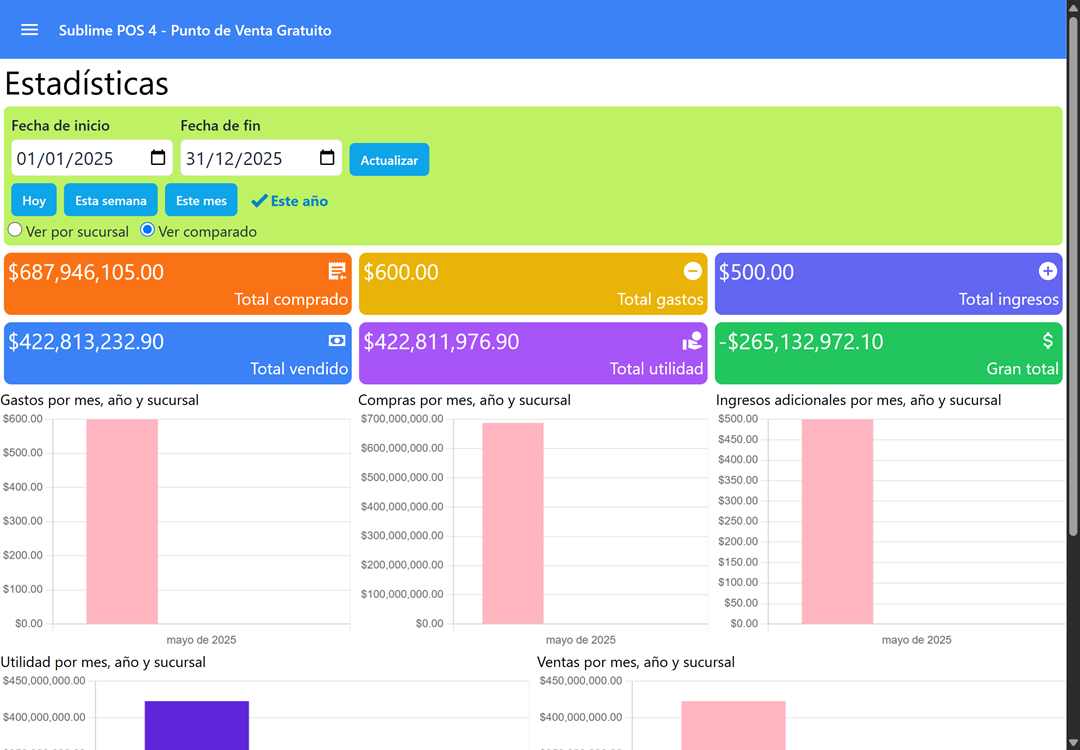Filter statistics by Hoy
This screenshot has height=750, width=1080.
click(x=34, y=200)
